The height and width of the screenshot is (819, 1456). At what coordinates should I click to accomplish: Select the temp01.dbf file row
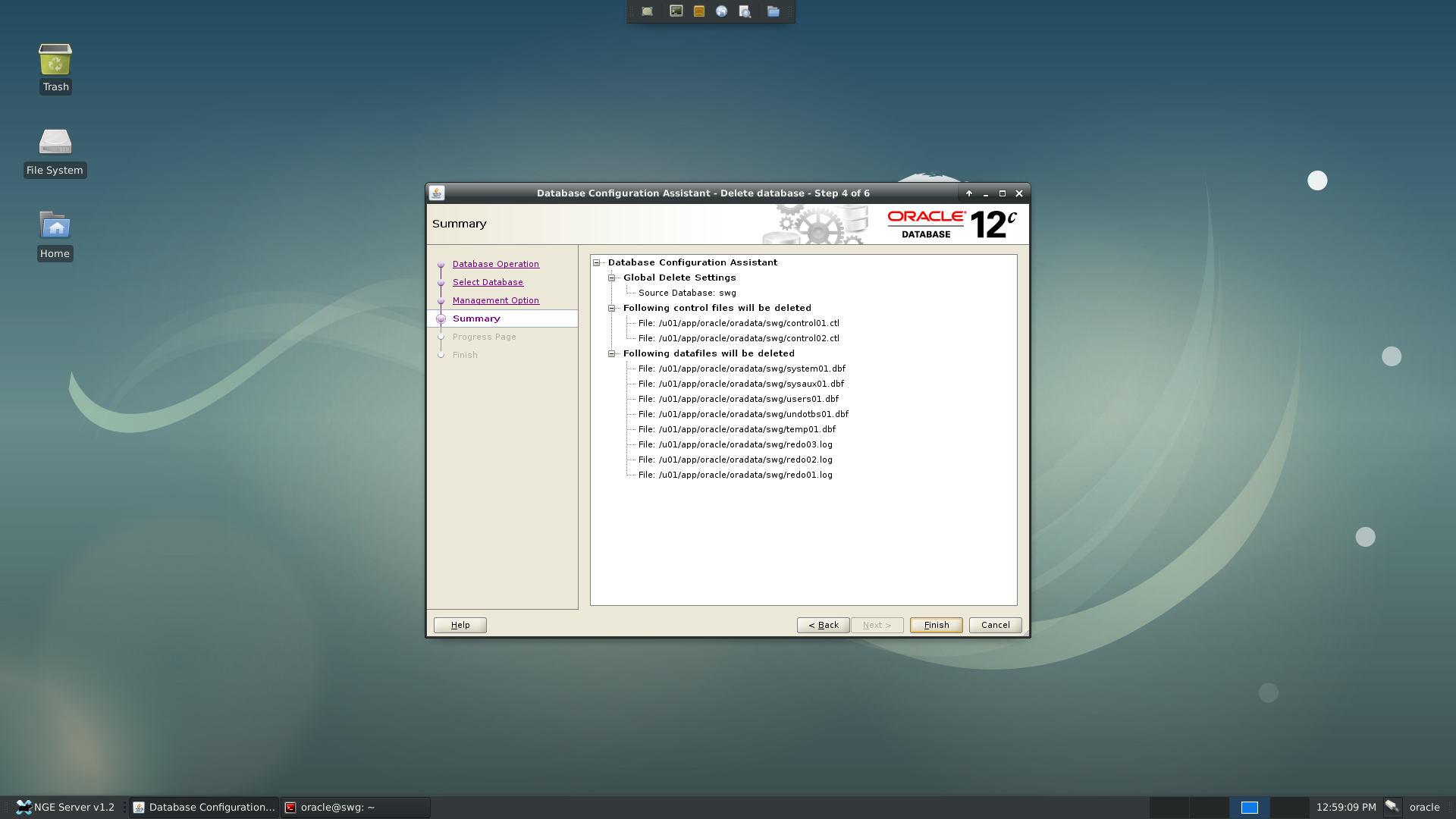(x=737, y=429)
